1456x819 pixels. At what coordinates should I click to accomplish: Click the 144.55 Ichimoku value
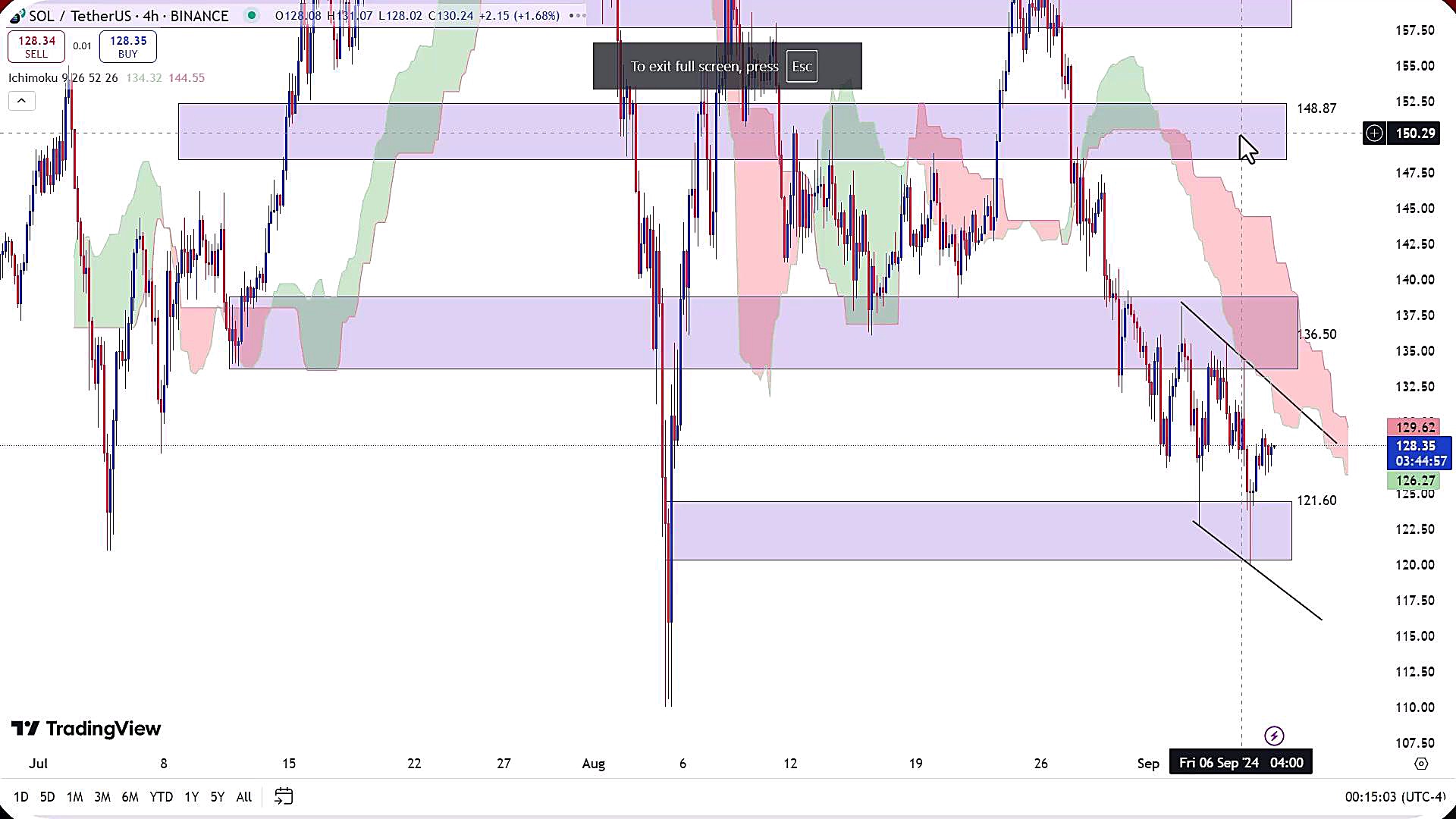pyautogui.click(x=187, y=77)
